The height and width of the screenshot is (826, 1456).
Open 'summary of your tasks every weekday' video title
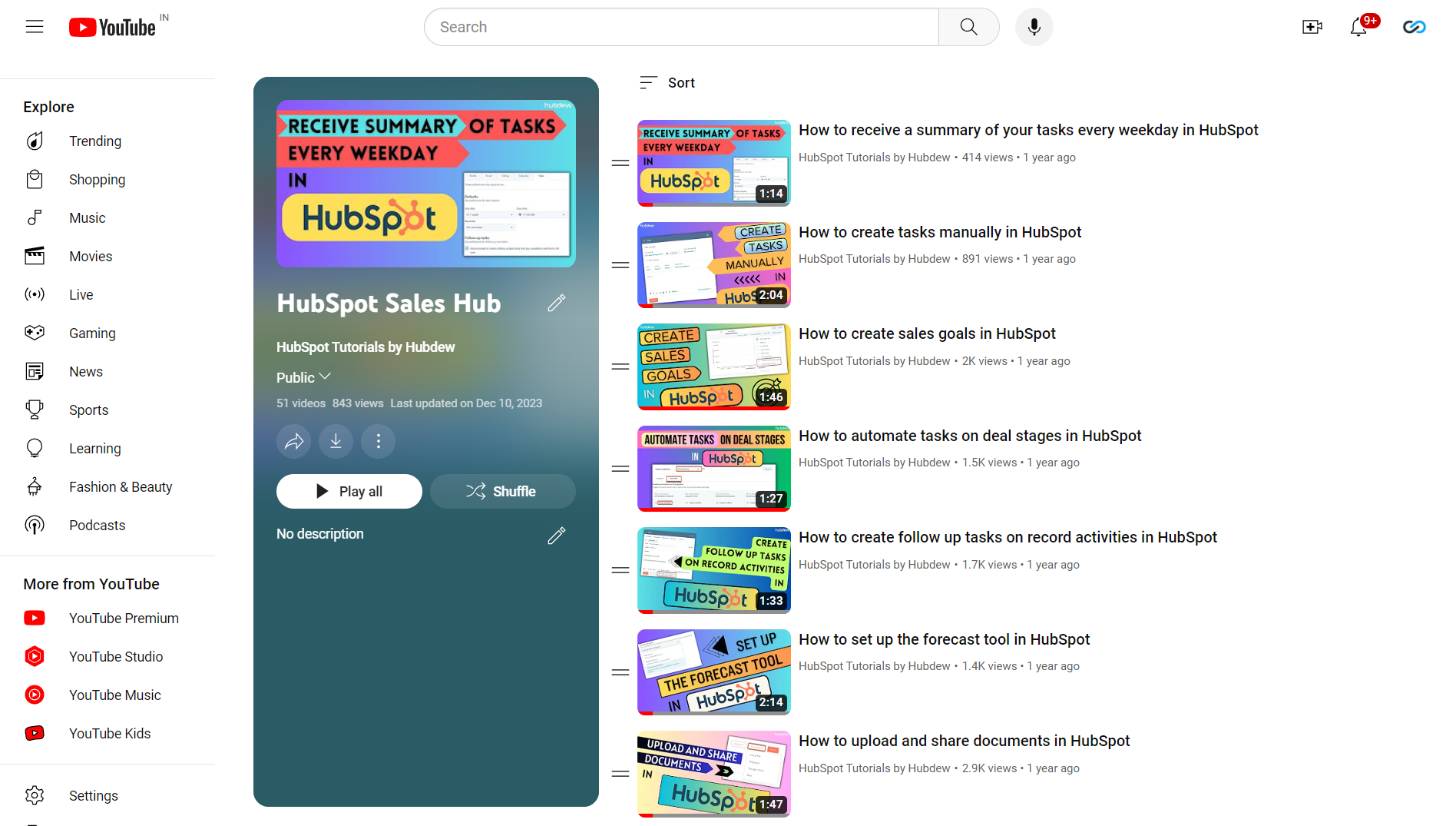(1028, 130)
